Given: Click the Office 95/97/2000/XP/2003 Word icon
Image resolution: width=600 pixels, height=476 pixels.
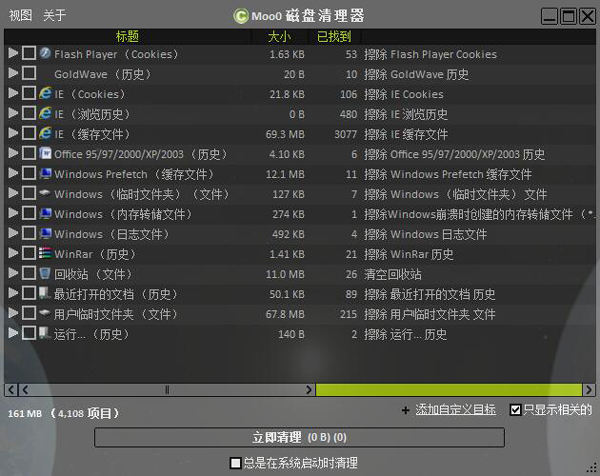Looking at the screenshot, I should (45, 153).
